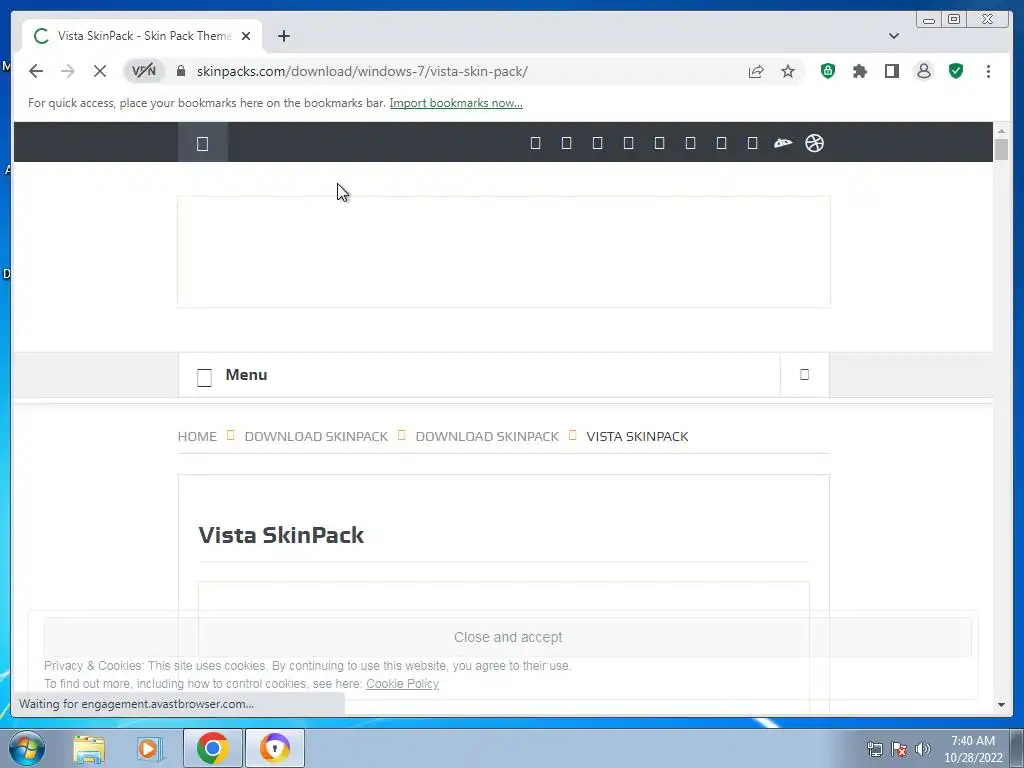
Task: Click the page scrollbar down arrow
Action: [1001, 705]
